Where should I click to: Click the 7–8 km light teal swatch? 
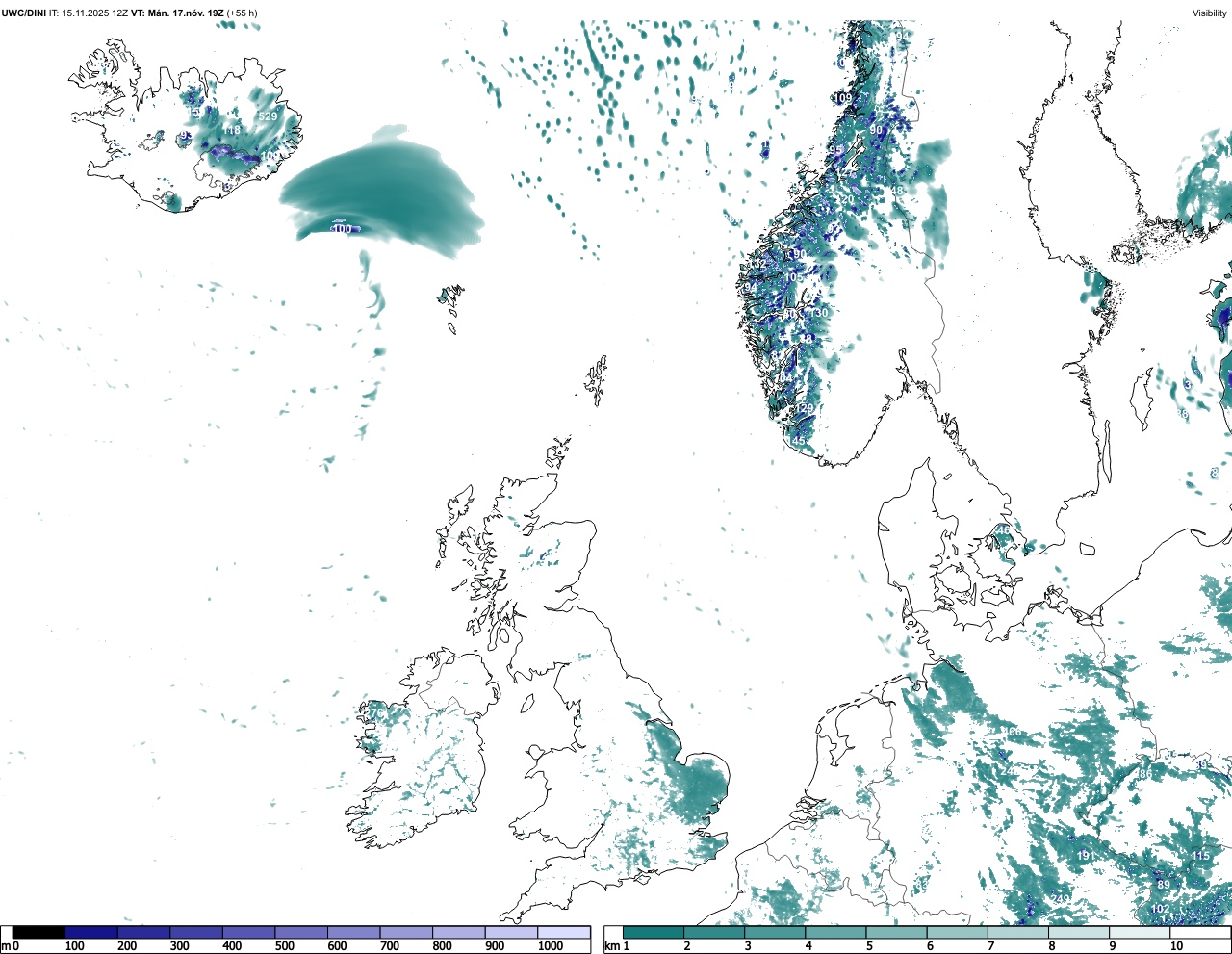1017,932
